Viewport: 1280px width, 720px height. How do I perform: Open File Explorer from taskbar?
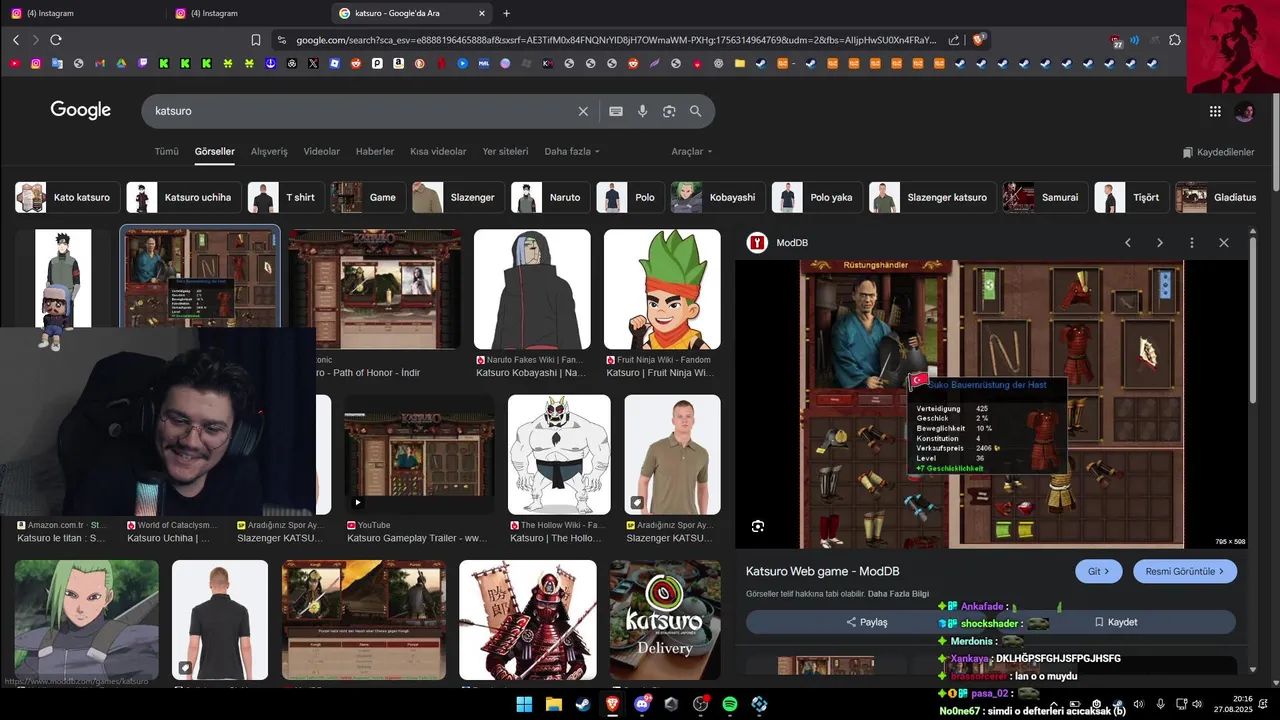(x=554, y=704)
